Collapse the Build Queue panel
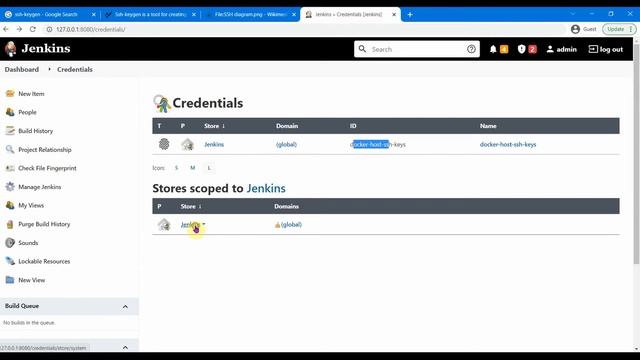This screenshot has height=360, width=640. tap(125, 306)
